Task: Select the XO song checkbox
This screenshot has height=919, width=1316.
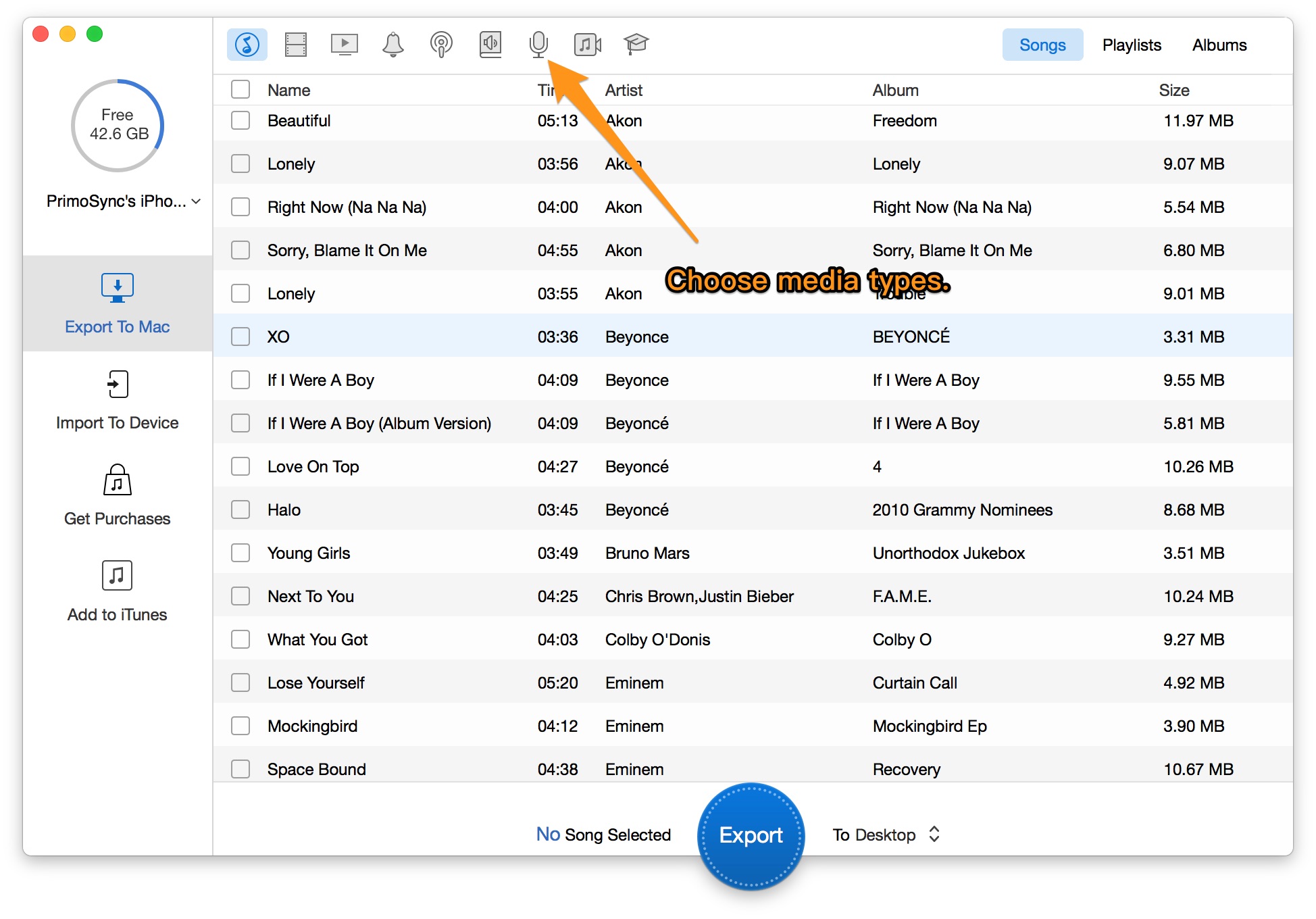Action: [x=241, y=337]
